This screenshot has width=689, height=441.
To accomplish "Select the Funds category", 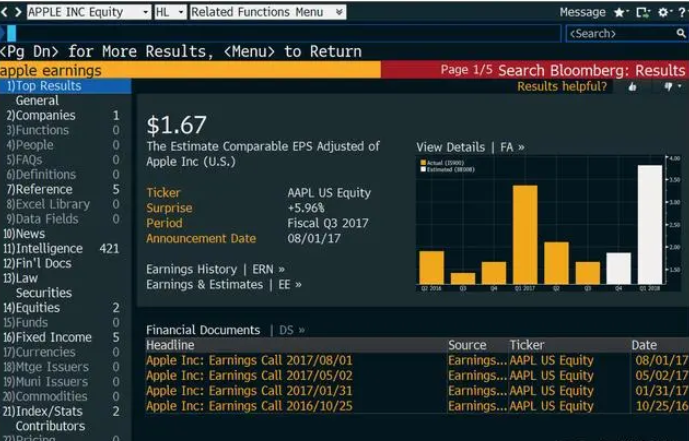I will [65, 322].
